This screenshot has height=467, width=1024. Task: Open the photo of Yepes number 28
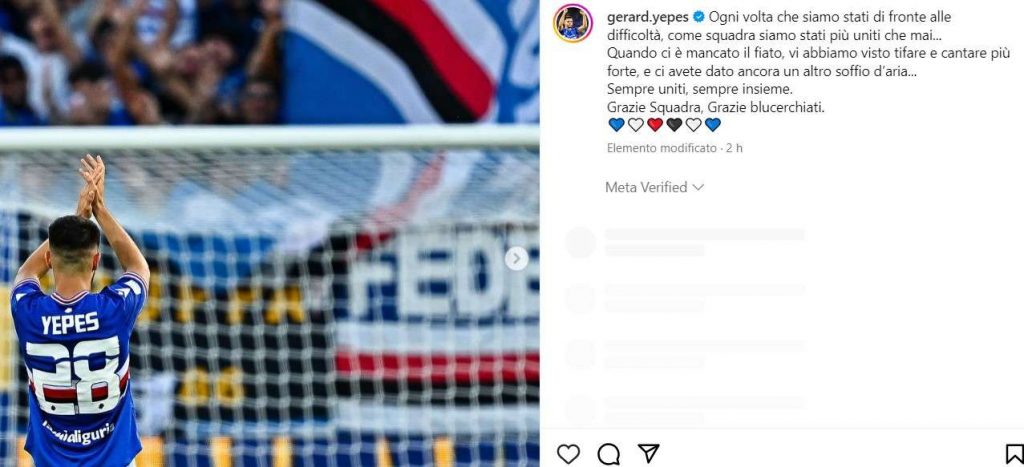point(270,233)
